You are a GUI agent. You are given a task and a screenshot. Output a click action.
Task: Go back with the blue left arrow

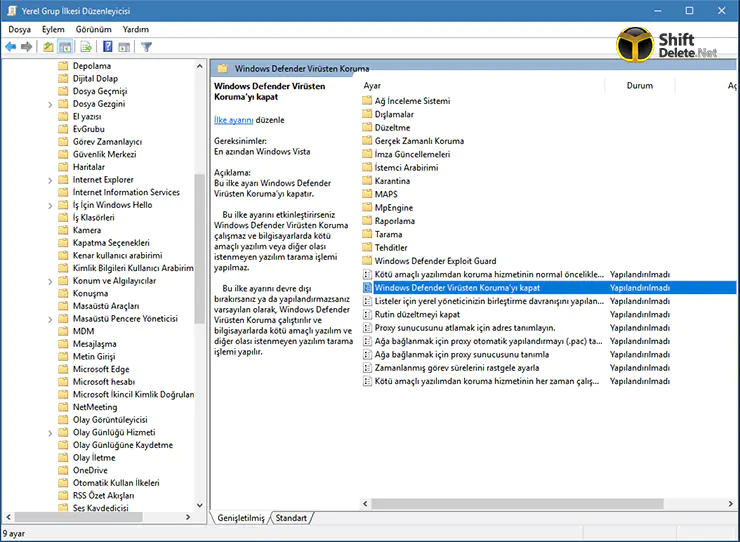10,47
